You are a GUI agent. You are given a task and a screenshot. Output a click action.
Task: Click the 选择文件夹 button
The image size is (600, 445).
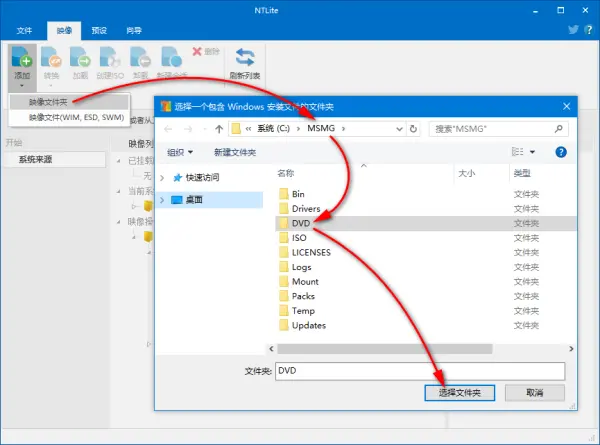pyautogui.click(x=460, y=393)
